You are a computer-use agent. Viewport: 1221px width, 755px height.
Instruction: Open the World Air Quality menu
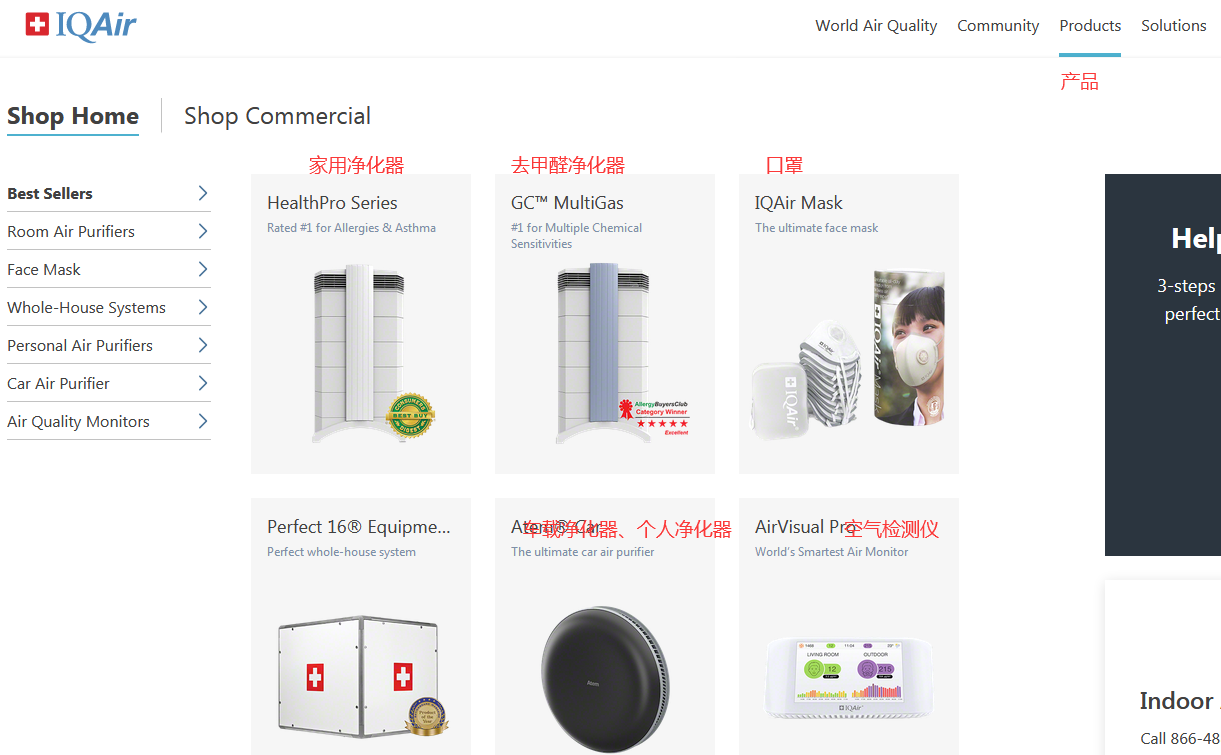click(x=876, y=26)
